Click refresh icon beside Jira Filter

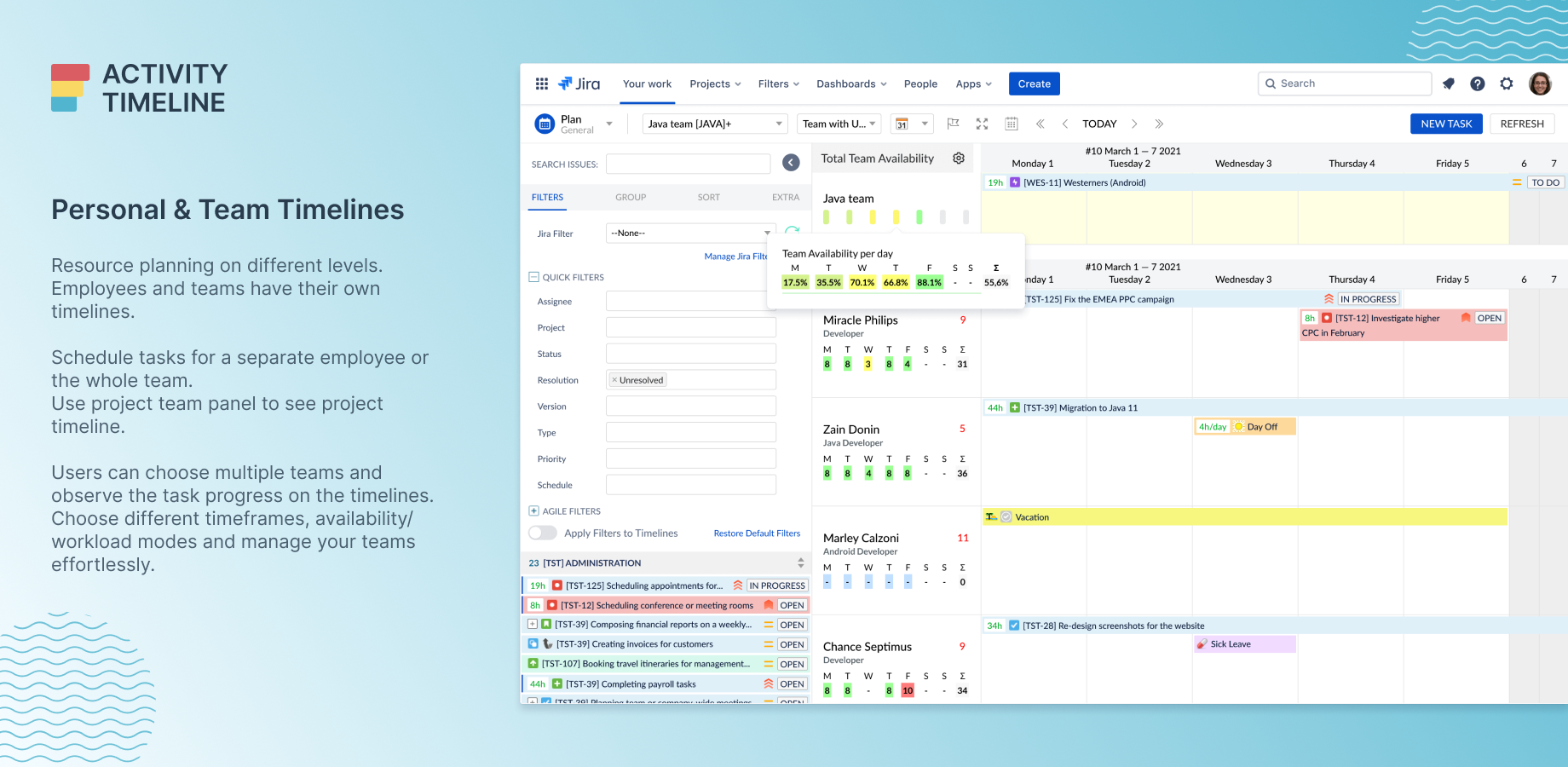click(792, 231)
